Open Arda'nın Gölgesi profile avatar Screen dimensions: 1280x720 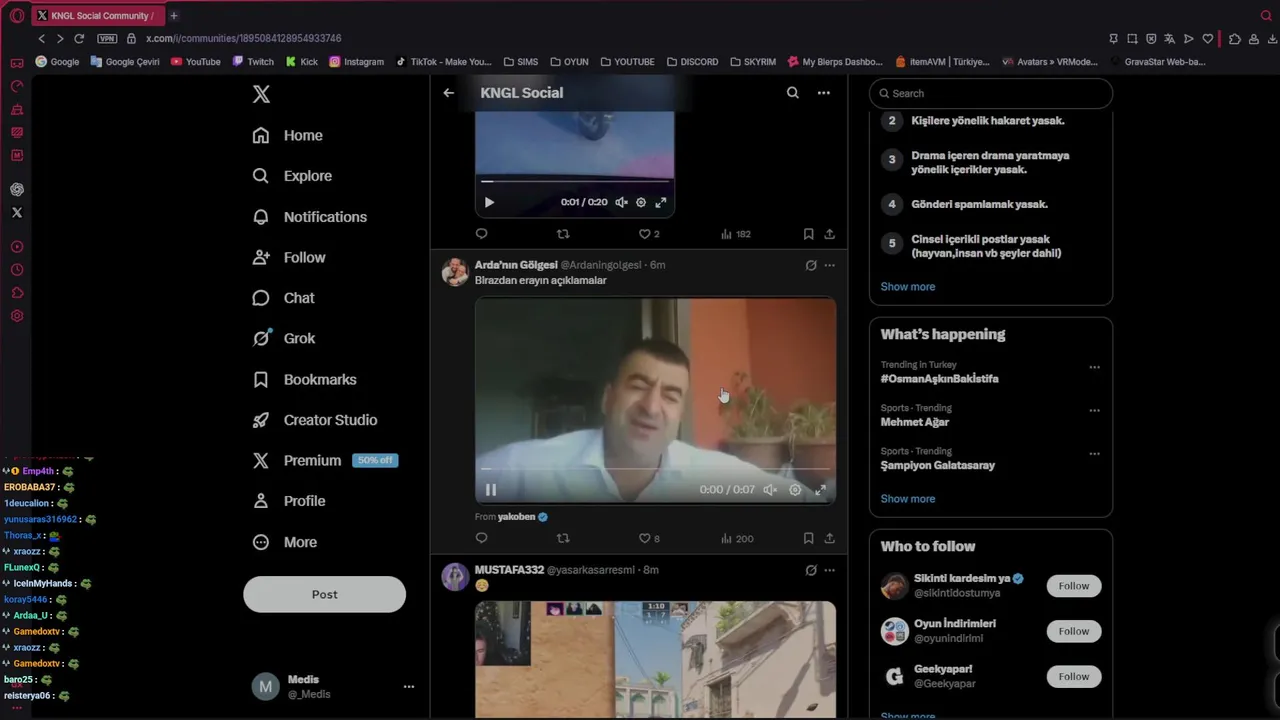click(x=455, y=272)
